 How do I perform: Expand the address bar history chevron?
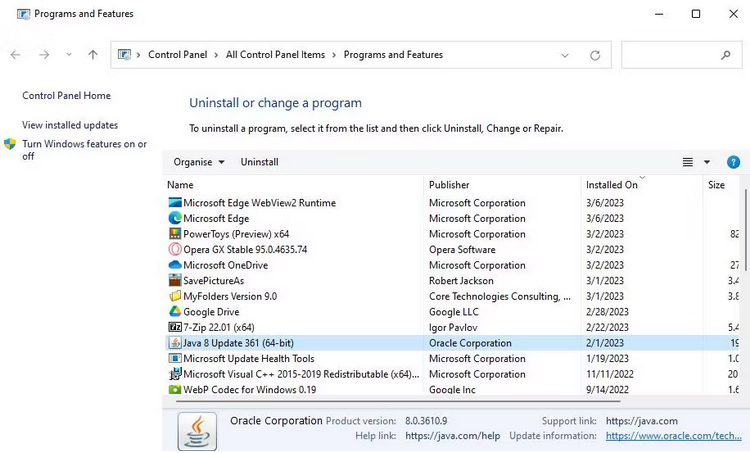[565, 55]
